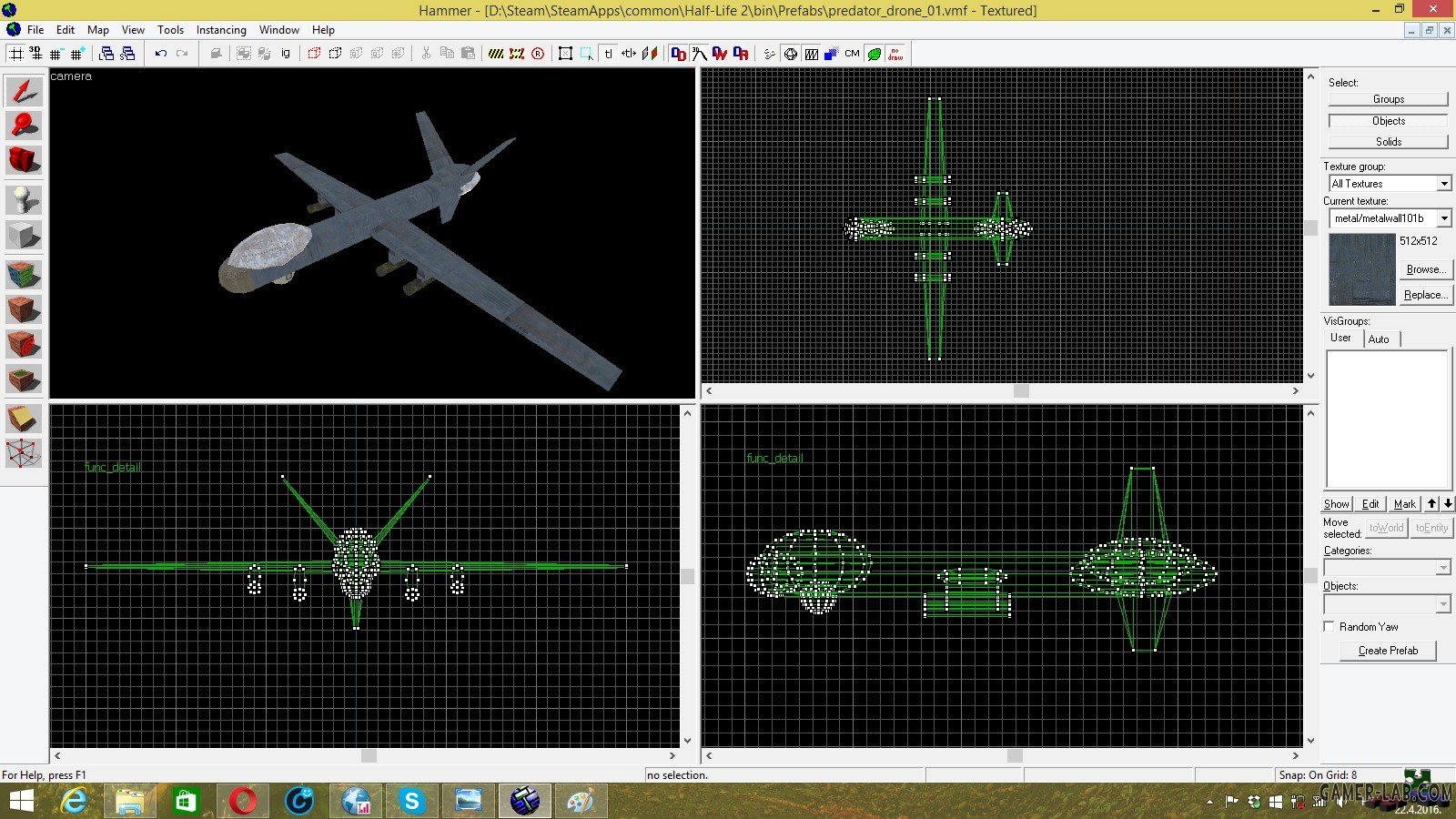Open Face Edit Sheet icon

[650, 54]
